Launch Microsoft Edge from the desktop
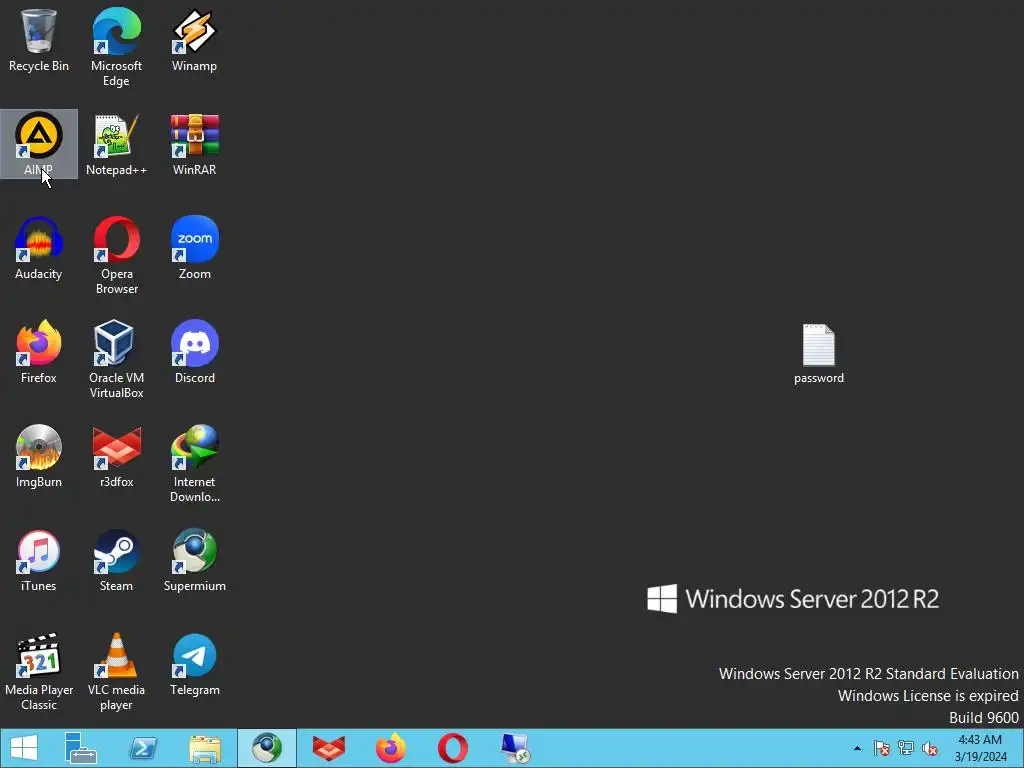 pyautogui.click(x=116, y=47)
